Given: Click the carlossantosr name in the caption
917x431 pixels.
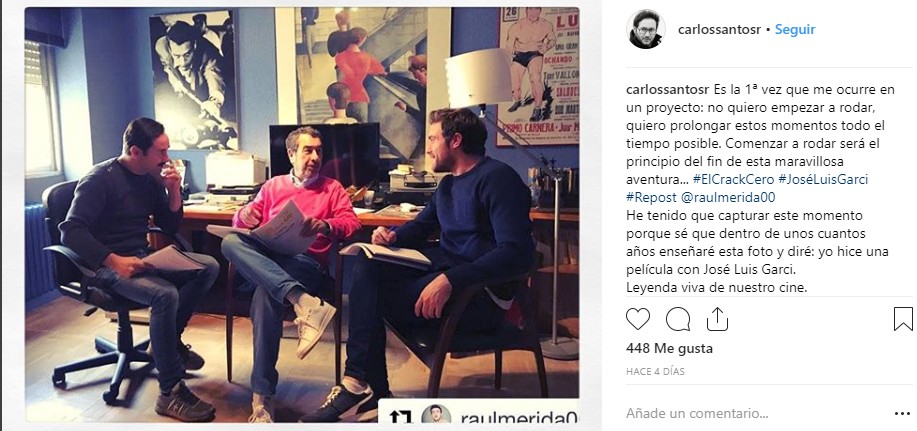Looking at the screenshot, I should pyautogui.click(x=668, y=90).
